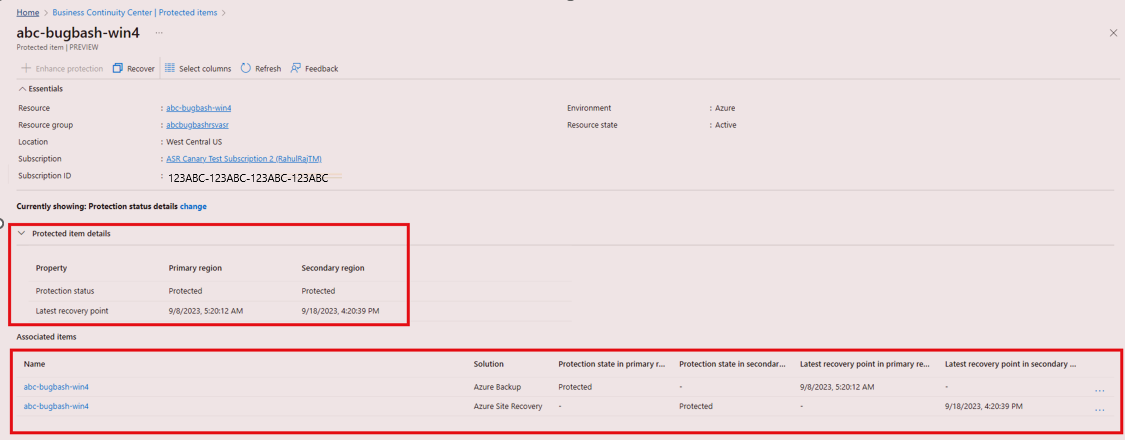Open Select columns from the toolbar
The height and width of the screenshot is (440, 1125).
tap(198, 68)
